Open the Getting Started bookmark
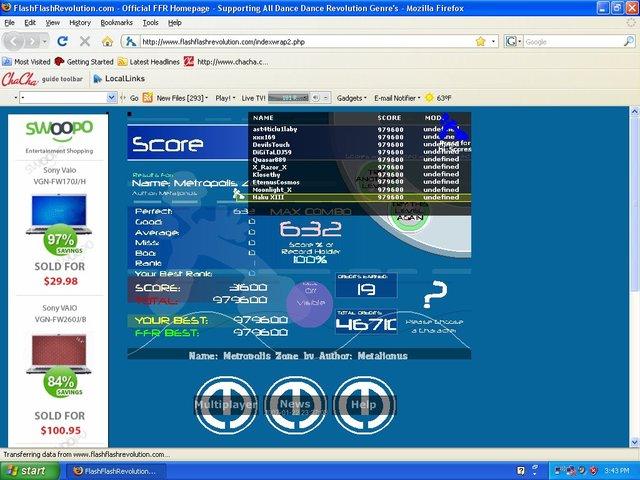 [84, 62]
